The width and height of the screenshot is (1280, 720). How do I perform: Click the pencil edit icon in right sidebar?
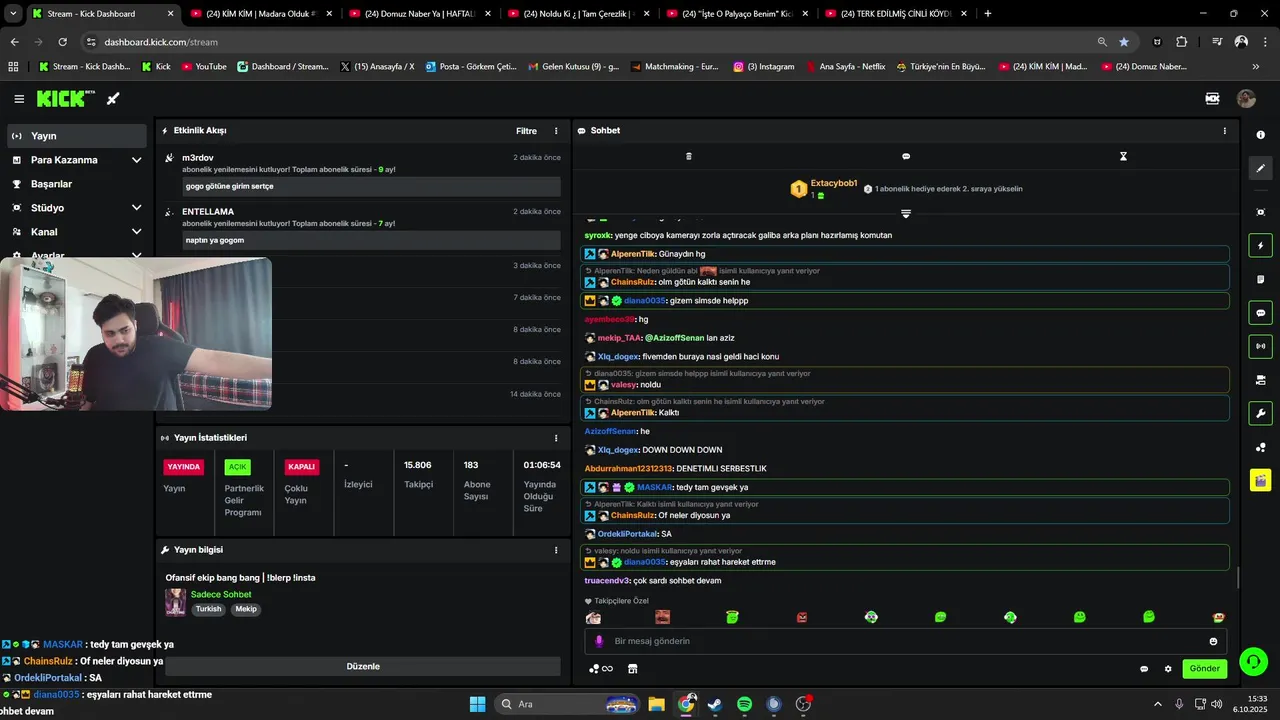tap(1260, 169)
